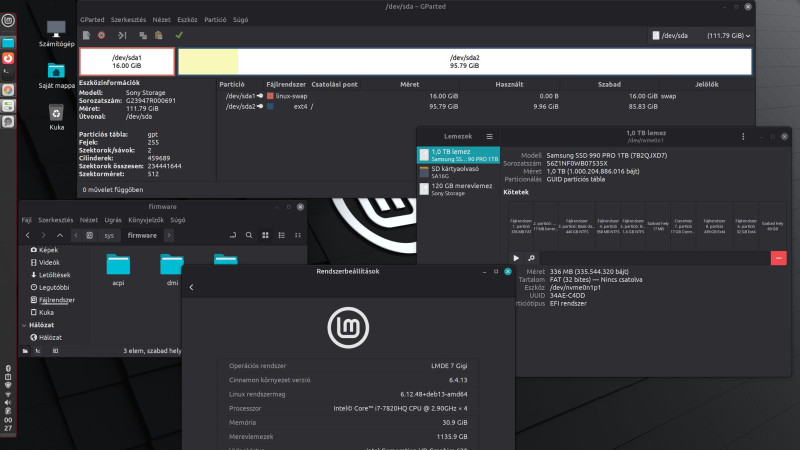Select the 120 GB merevlemez Sony Storage
The image size is (800, 450).
[x=458, y=189]
